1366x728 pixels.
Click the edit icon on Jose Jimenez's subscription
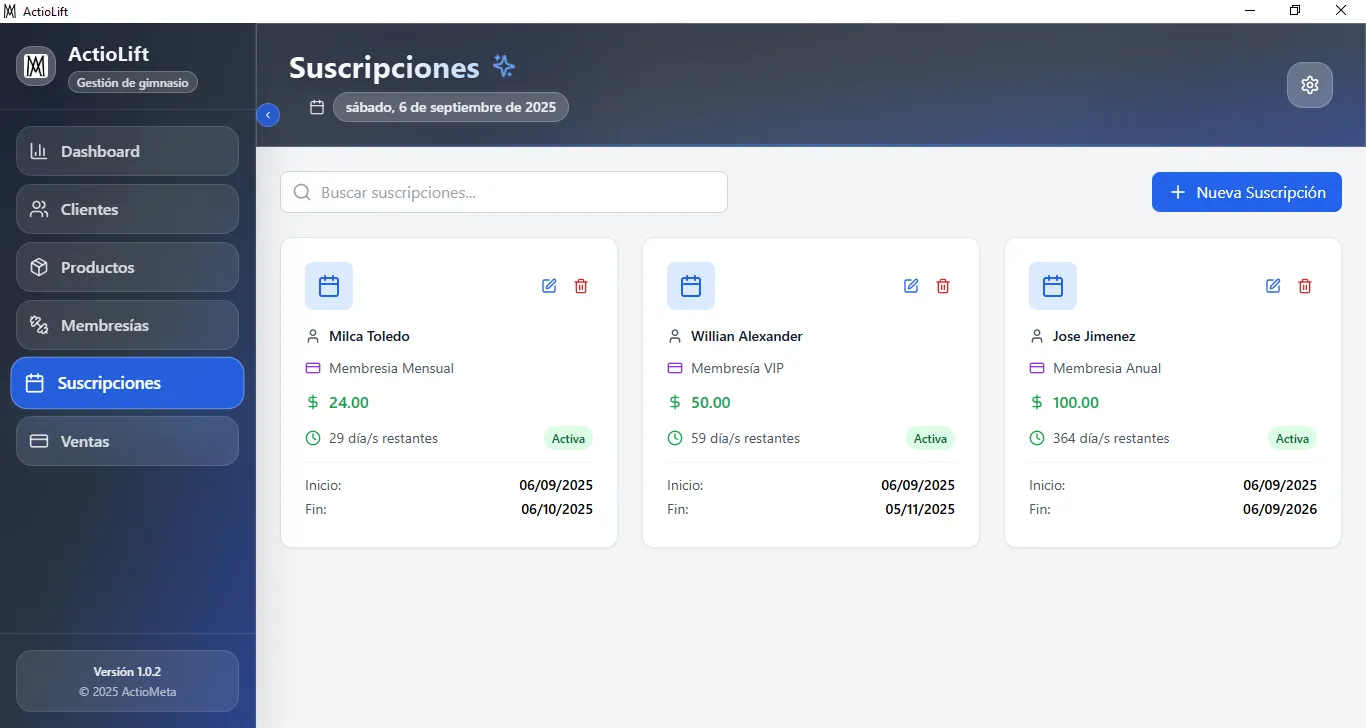point(1272,286)
